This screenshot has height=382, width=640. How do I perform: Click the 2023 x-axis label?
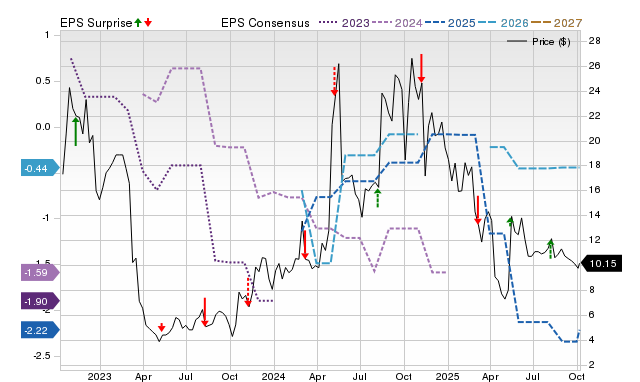pos(100,376)
